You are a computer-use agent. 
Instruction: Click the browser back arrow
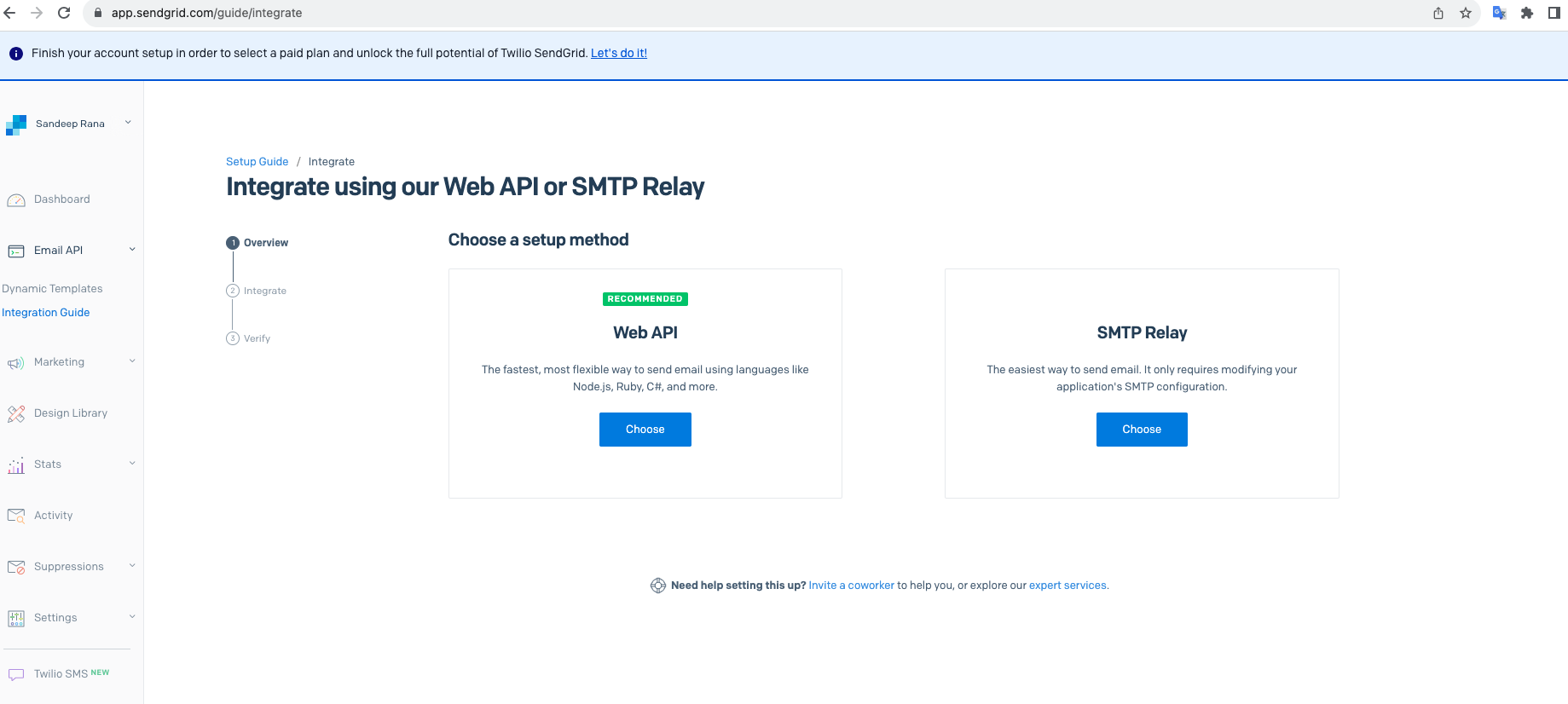10,13
